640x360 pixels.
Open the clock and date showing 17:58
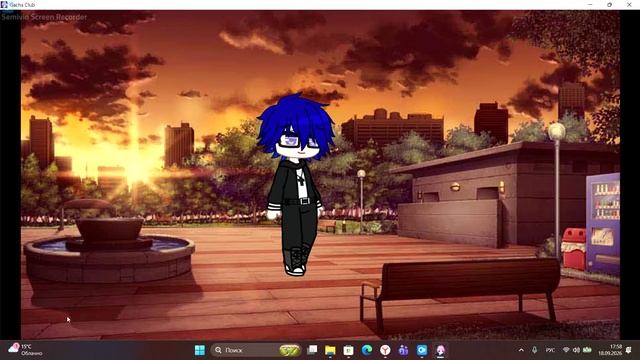coord(610,350)
